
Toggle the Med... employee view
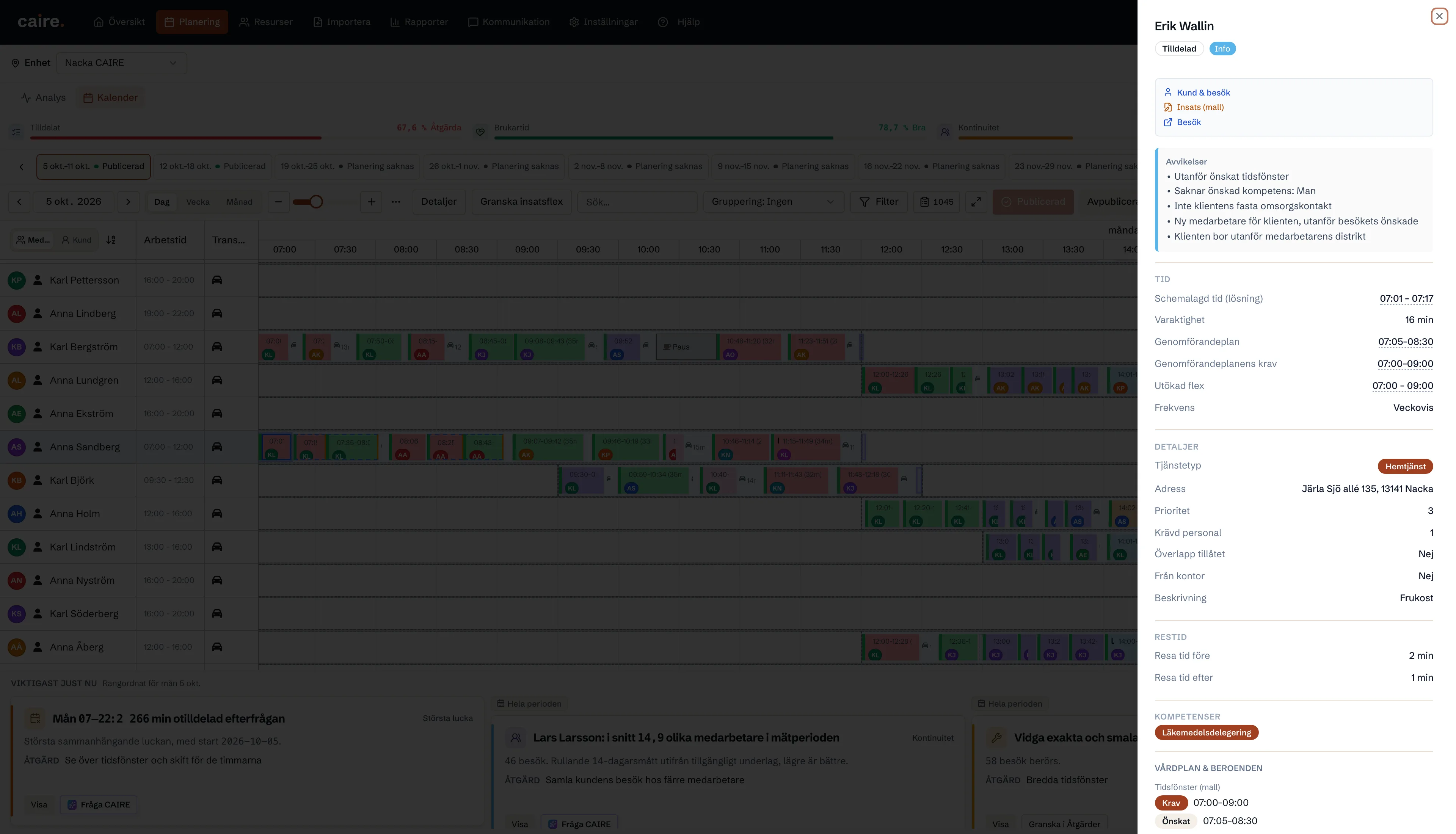coord(33,240)
